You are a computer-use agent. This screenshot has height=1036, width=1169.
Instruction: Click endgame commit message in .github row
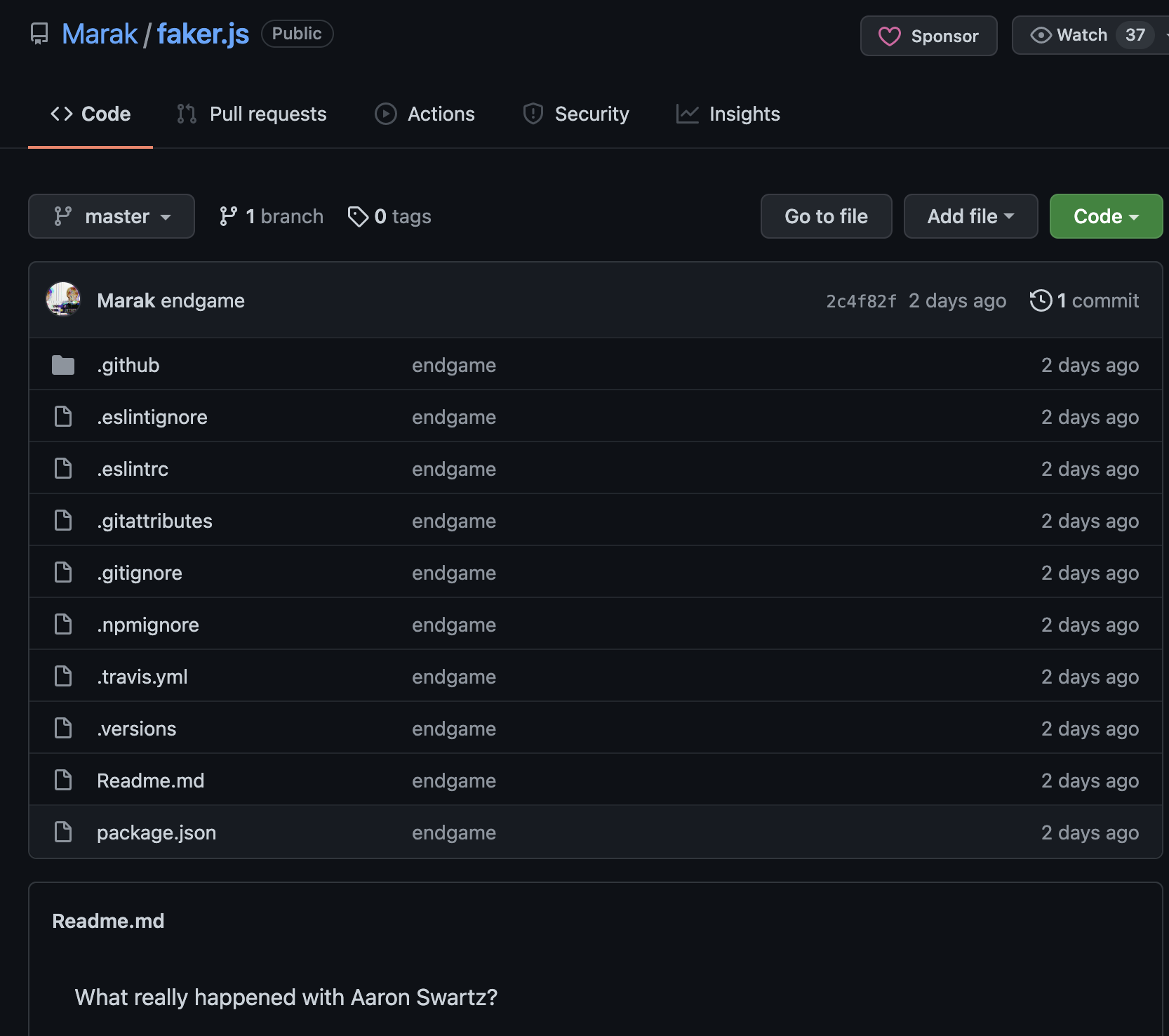point(454,365)
